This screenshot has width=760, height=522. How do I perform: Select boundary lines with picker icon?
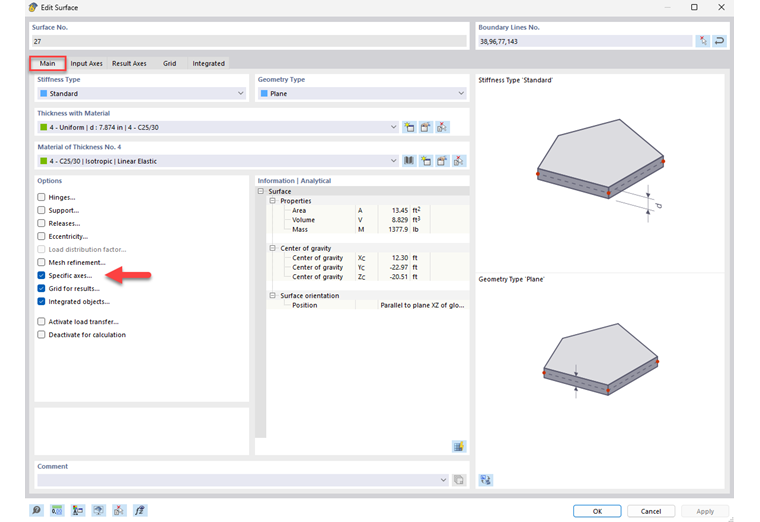point(703,41)
